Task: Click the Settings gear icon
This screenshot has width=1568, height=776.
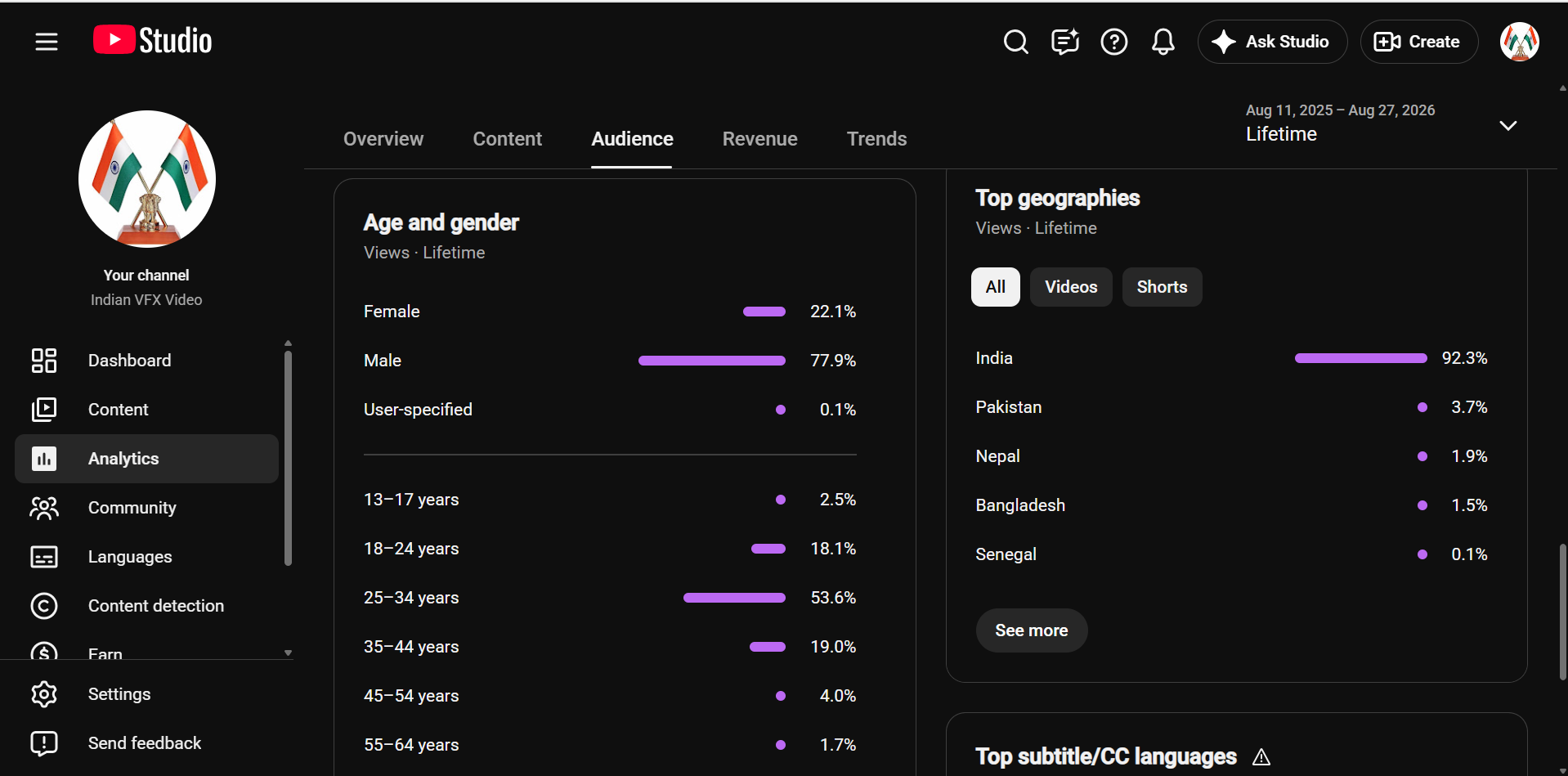Action: click(44, 694)
